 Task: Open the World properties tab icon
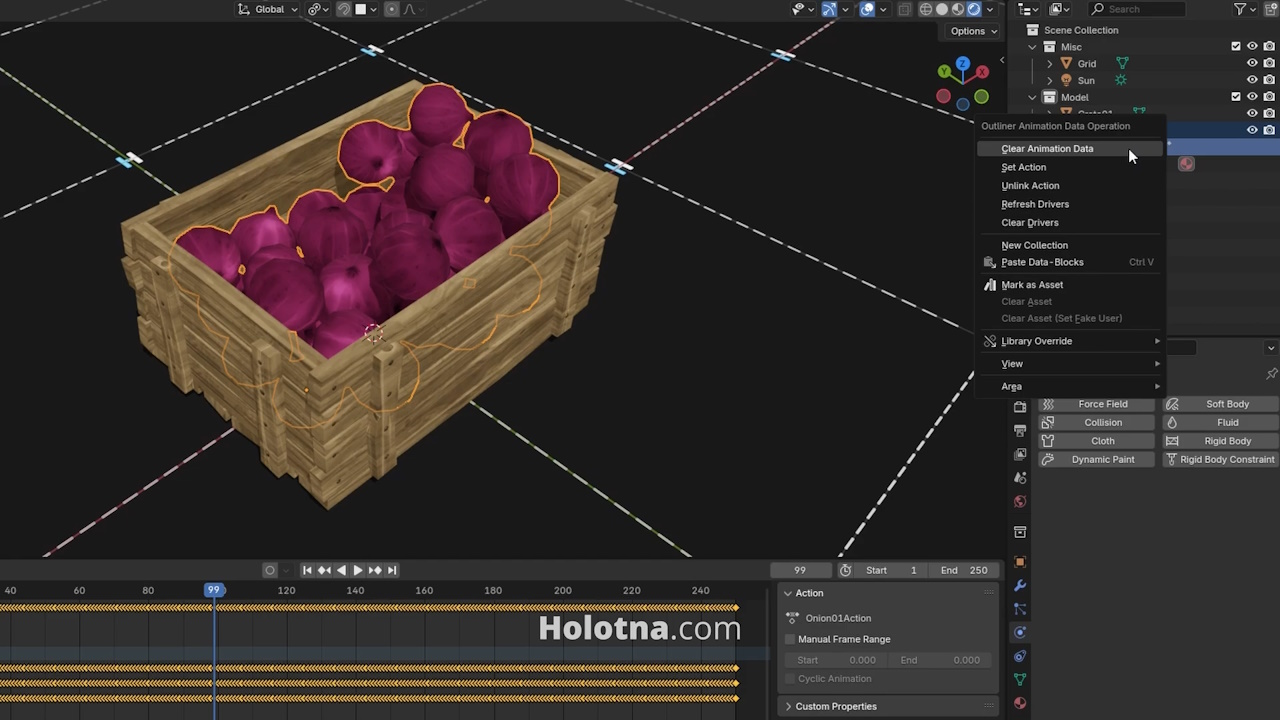click(x=1020, y=501)
